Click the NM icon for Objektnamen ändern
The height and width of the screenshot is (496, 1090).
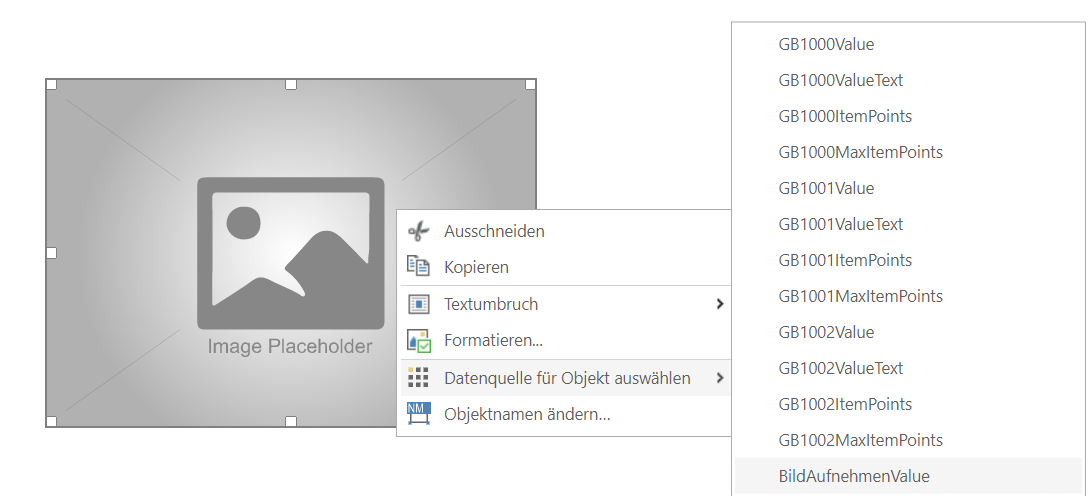coord(418,414)
